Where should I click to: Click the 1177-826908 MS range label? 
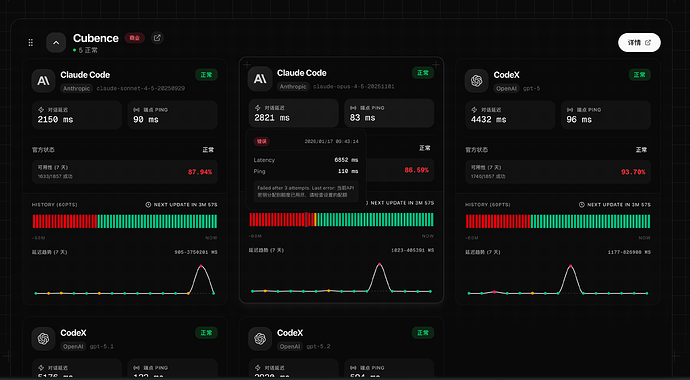pos(629,252)
